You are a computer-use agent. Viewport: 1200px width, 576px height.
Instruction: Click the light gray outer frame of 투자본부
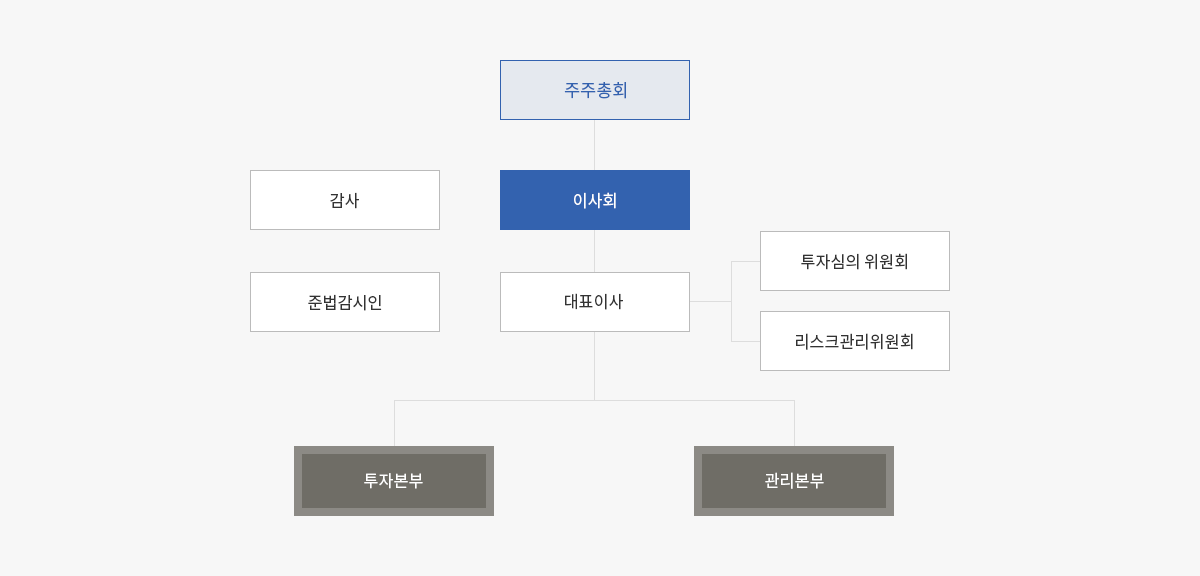tap(298, 481)
